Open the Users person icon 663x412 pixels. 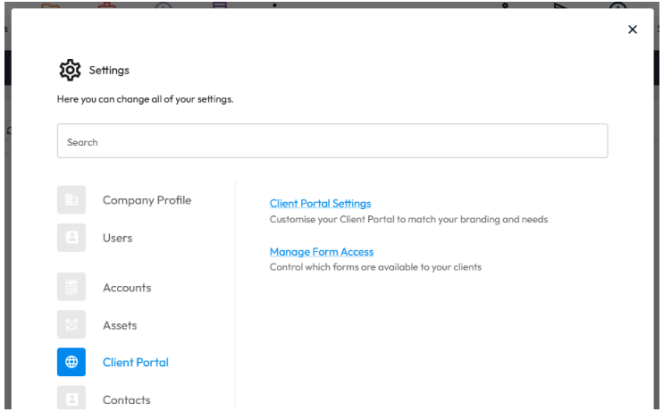71,237
